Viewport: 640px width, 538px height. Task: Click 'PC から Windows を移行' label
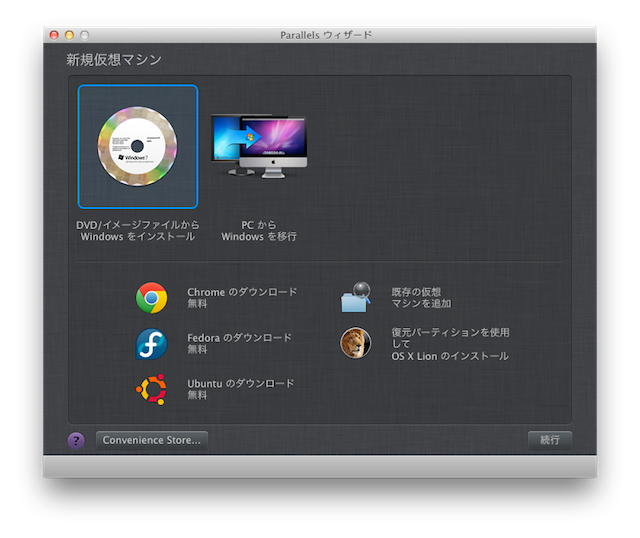[259, 231]
